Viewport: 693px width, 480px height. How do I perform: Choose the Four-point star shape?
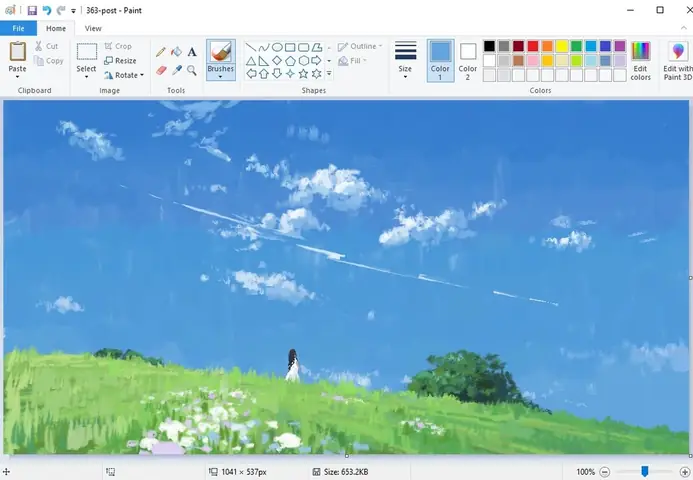pos(290,74)
